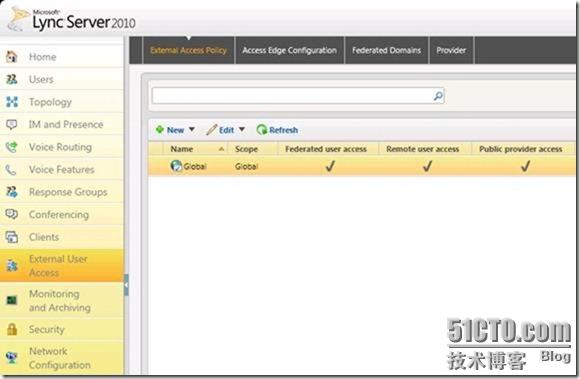
Task: Click the Lync Server logo
Action: point(72,20)
